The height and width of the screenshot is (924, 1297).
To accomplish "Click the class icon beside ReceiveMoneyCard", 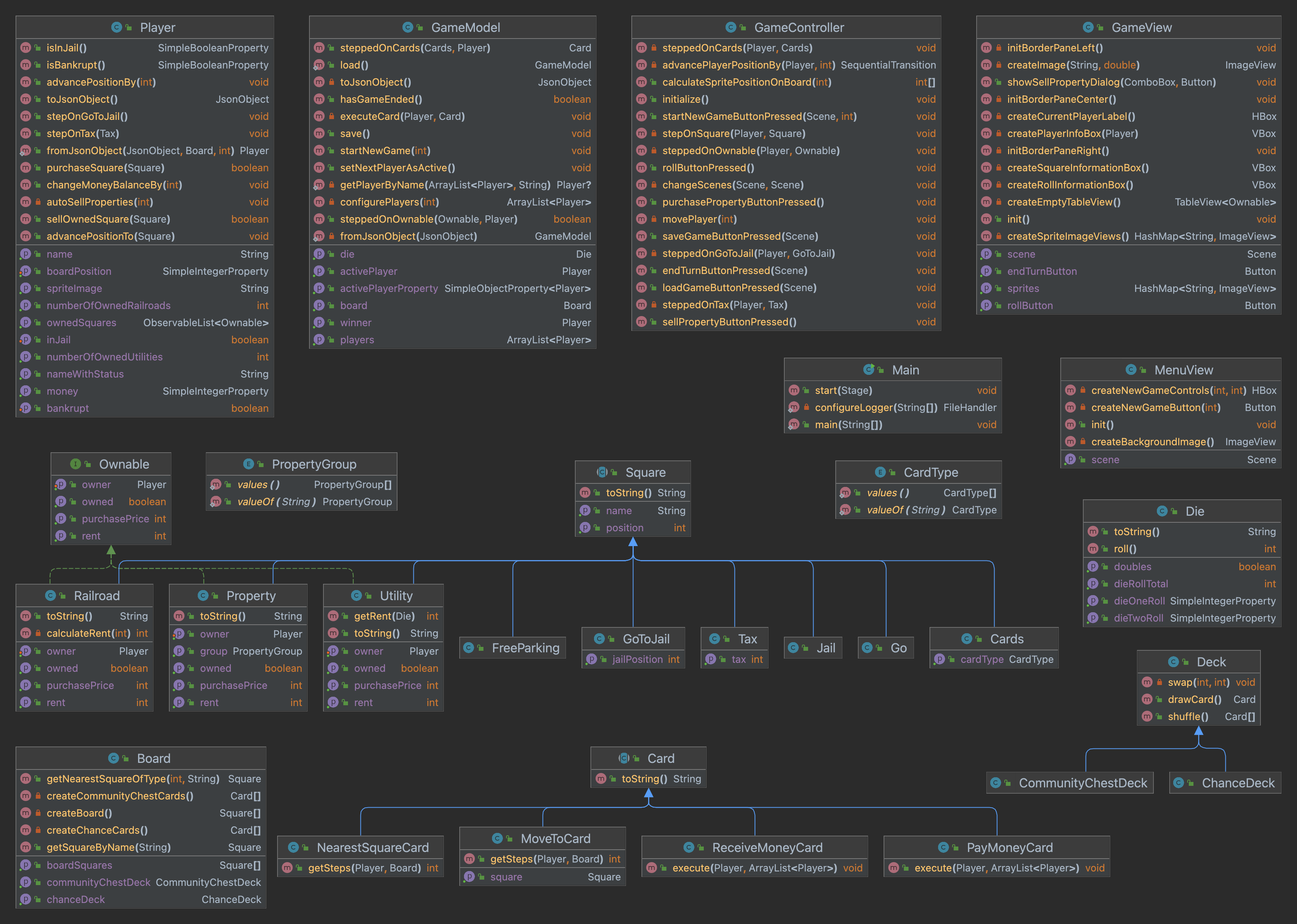I will [689, 848].
